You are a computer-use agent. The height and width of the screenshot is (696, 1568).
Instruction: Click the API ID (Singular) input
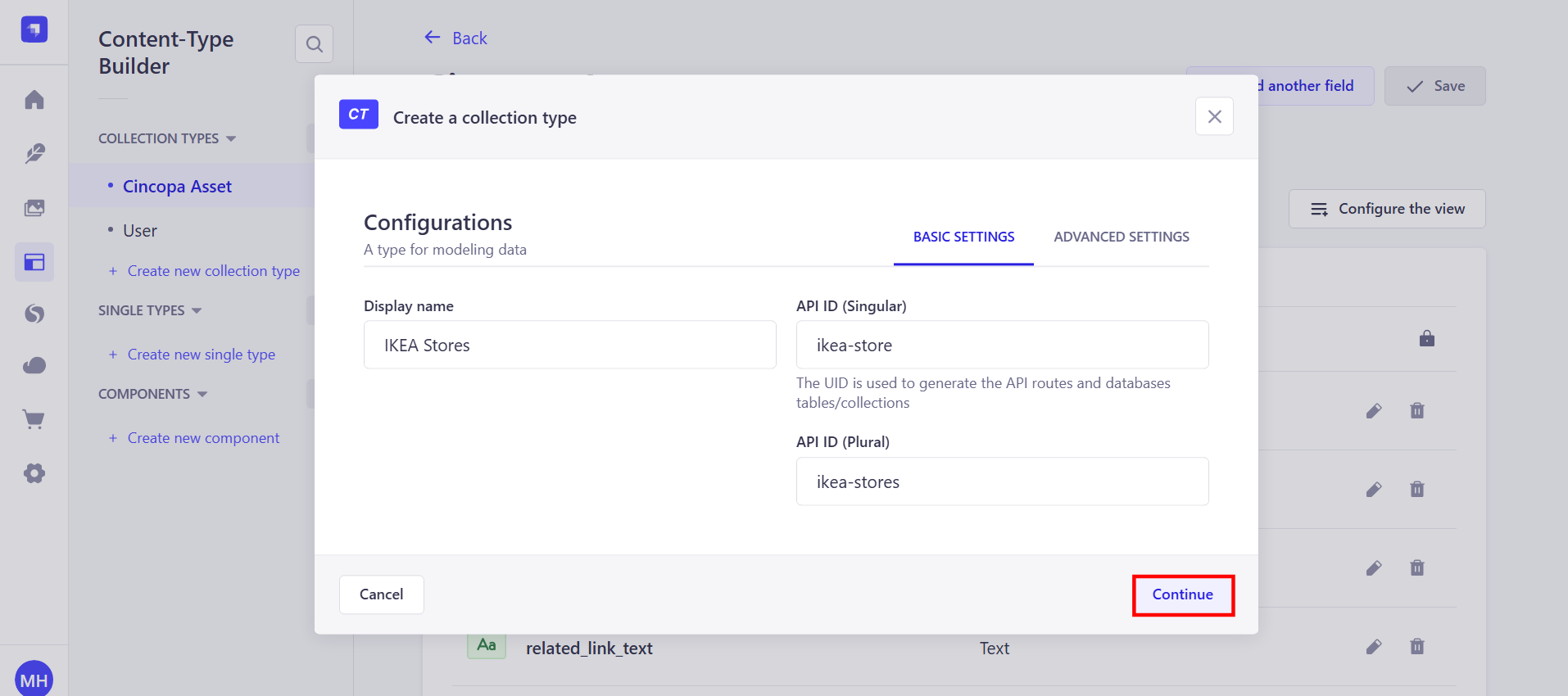tap(1003, 345)
